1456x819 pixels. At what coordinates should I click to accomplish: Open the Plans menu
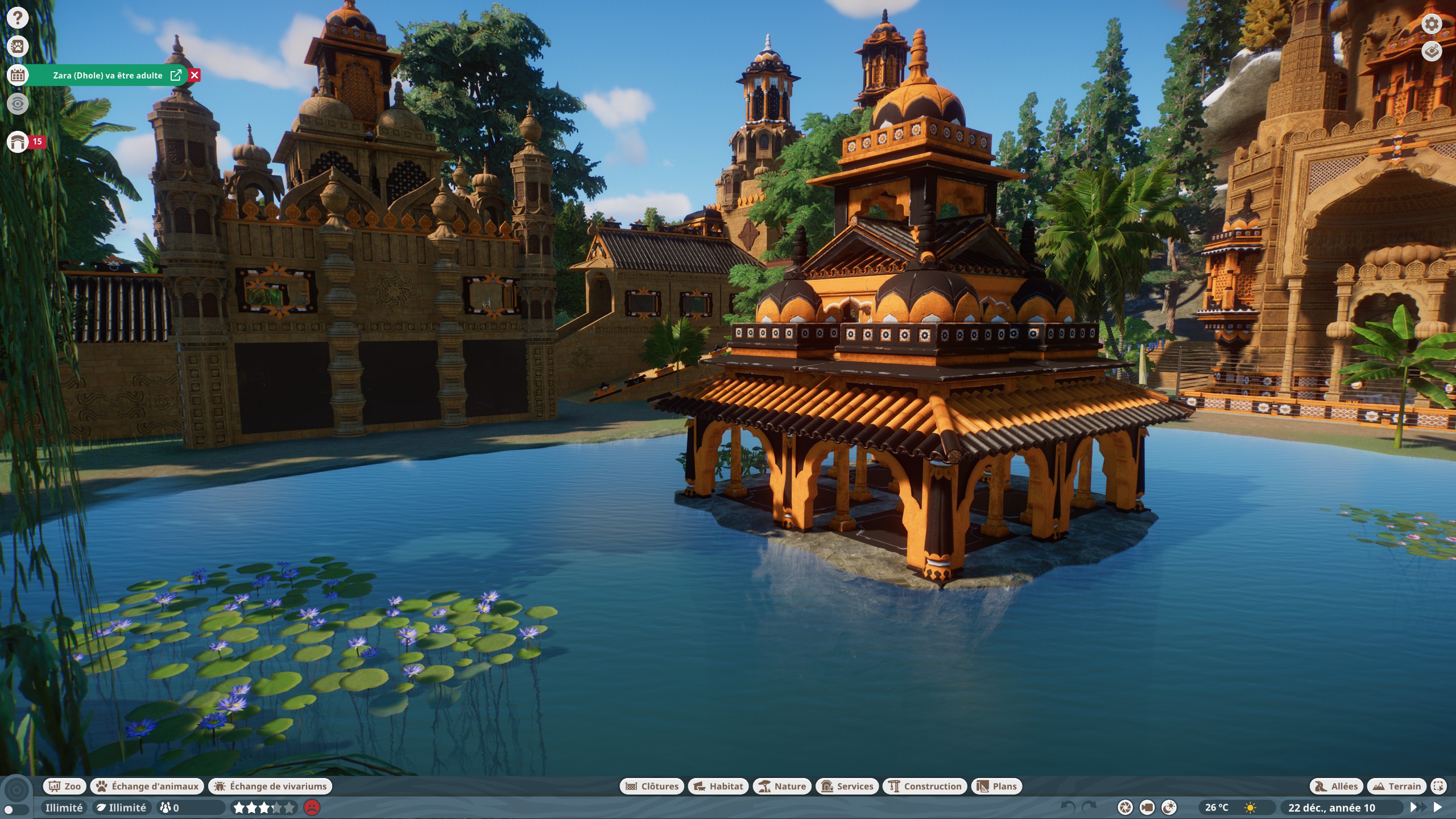pyautogui.click(x=997, y=786)
